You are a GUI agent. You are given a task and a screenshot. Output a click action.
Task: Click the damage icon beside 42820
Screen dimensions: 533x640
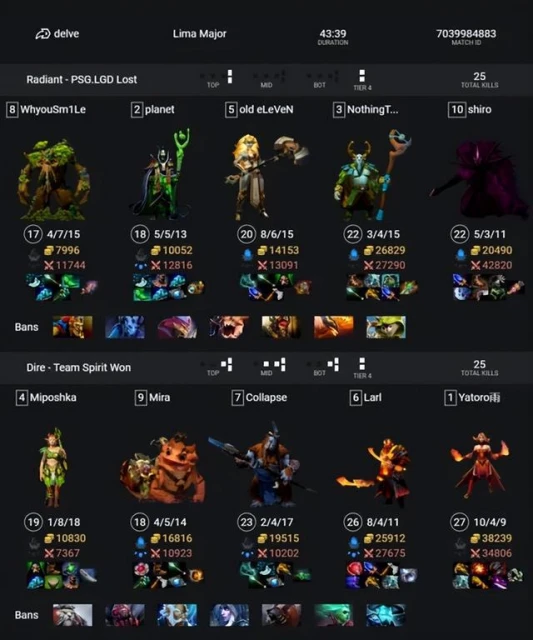pos(475,265)
